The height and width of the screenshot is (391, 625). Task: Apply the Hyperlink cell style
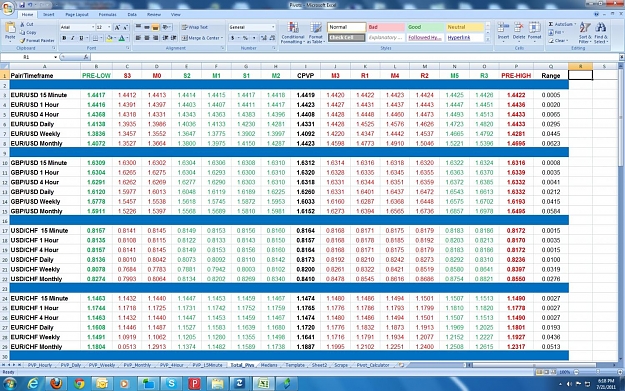point(465,37)
